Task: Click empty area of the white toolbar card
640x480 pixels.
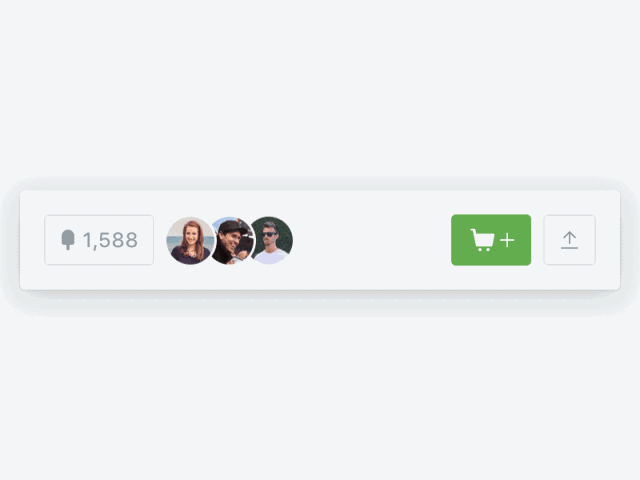Action: 371,240
